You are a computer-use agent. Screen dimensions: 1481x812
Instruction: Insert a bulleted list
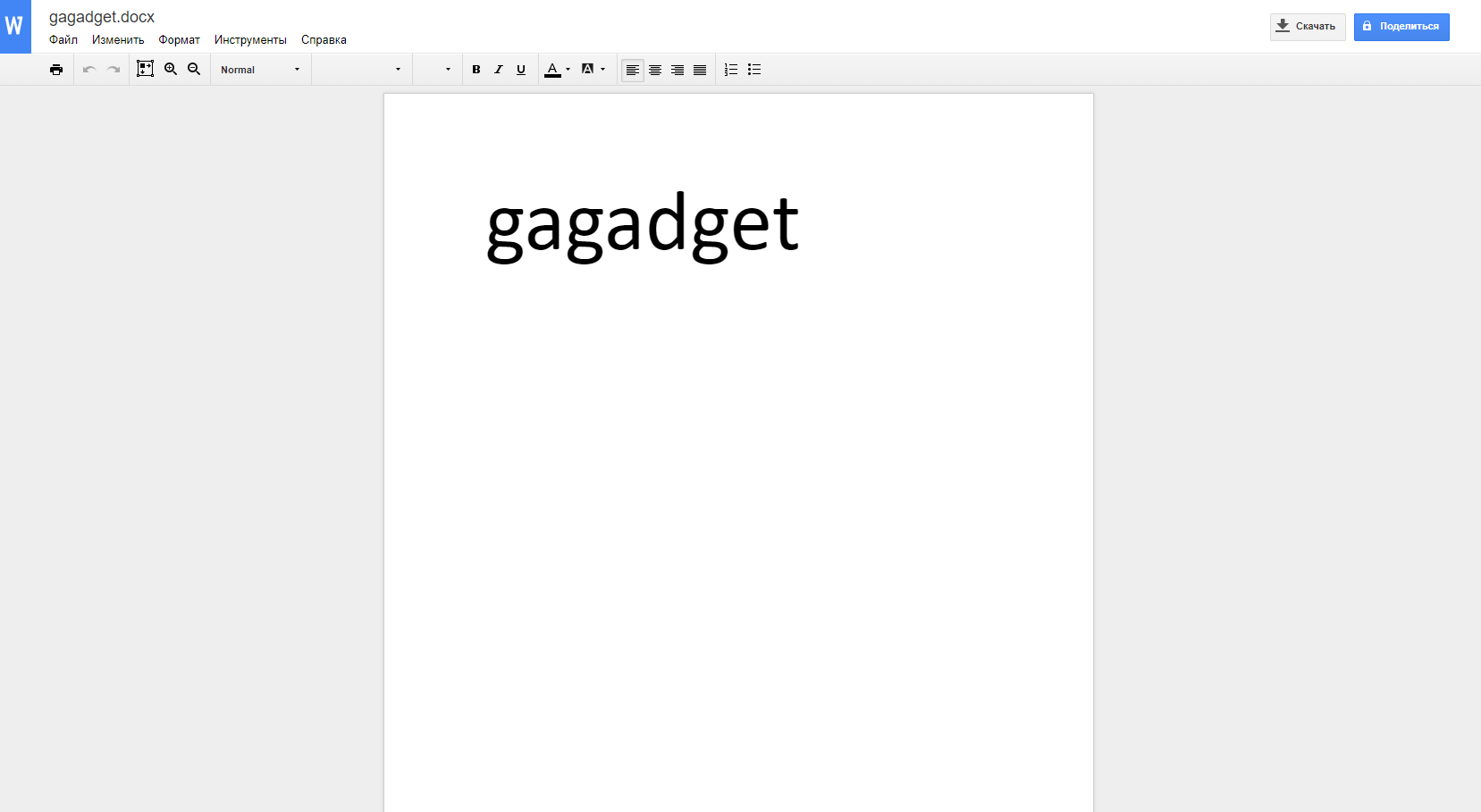(754, 70)
